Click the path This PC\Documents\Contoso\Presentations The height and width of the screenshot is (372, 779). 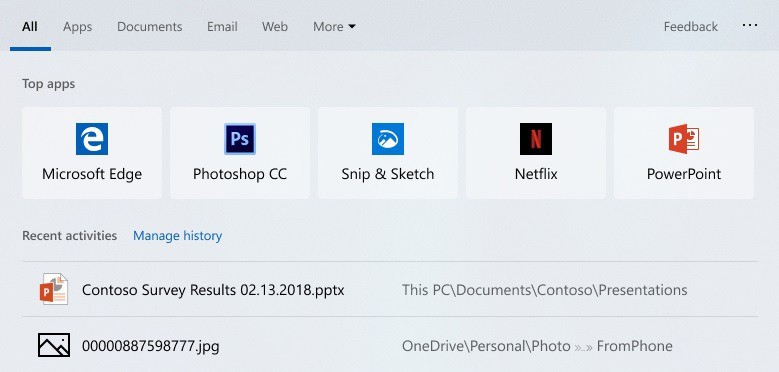[x=545, y=290]
